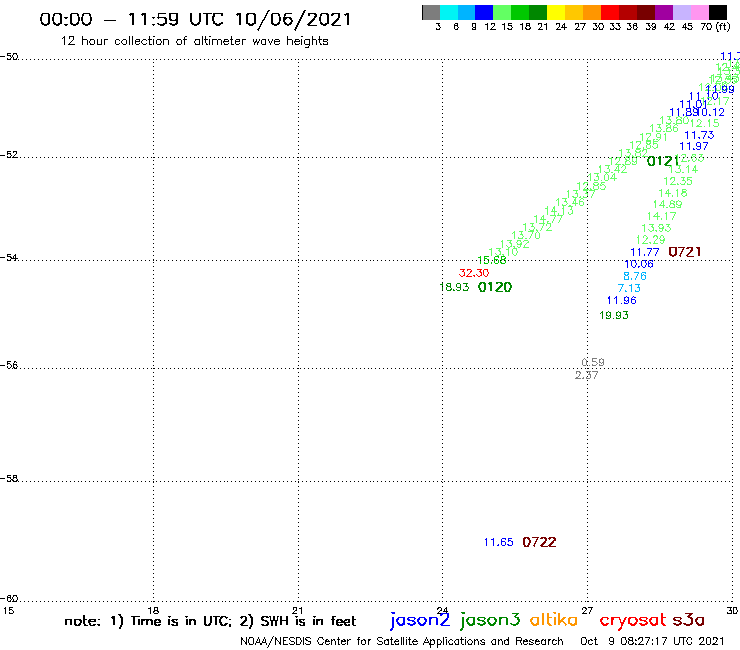Click the gray color swatch in the legend
The height and width of the screenshot is (650, 740).
pos(431,12)
